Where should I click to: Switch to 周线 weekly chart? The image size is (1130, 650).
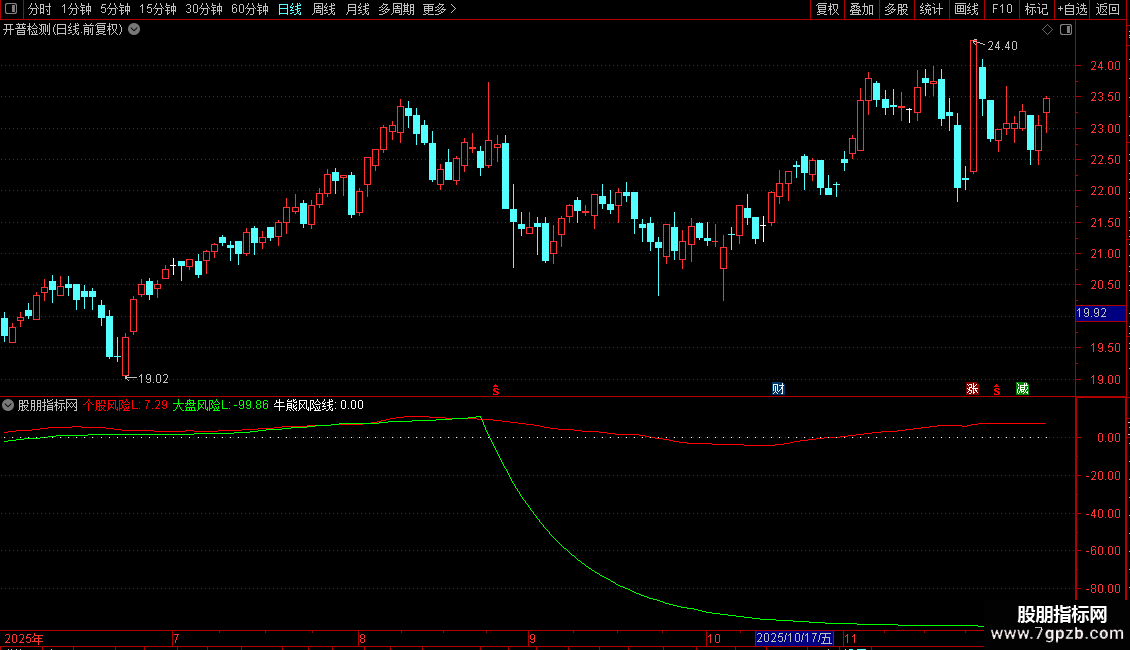pos(324,9)
